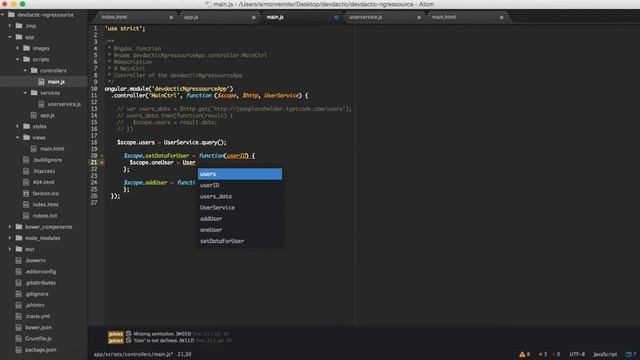Click the UTF-8 encoding selector
This screenshot has width=640, height=360.
coord(577,354)
